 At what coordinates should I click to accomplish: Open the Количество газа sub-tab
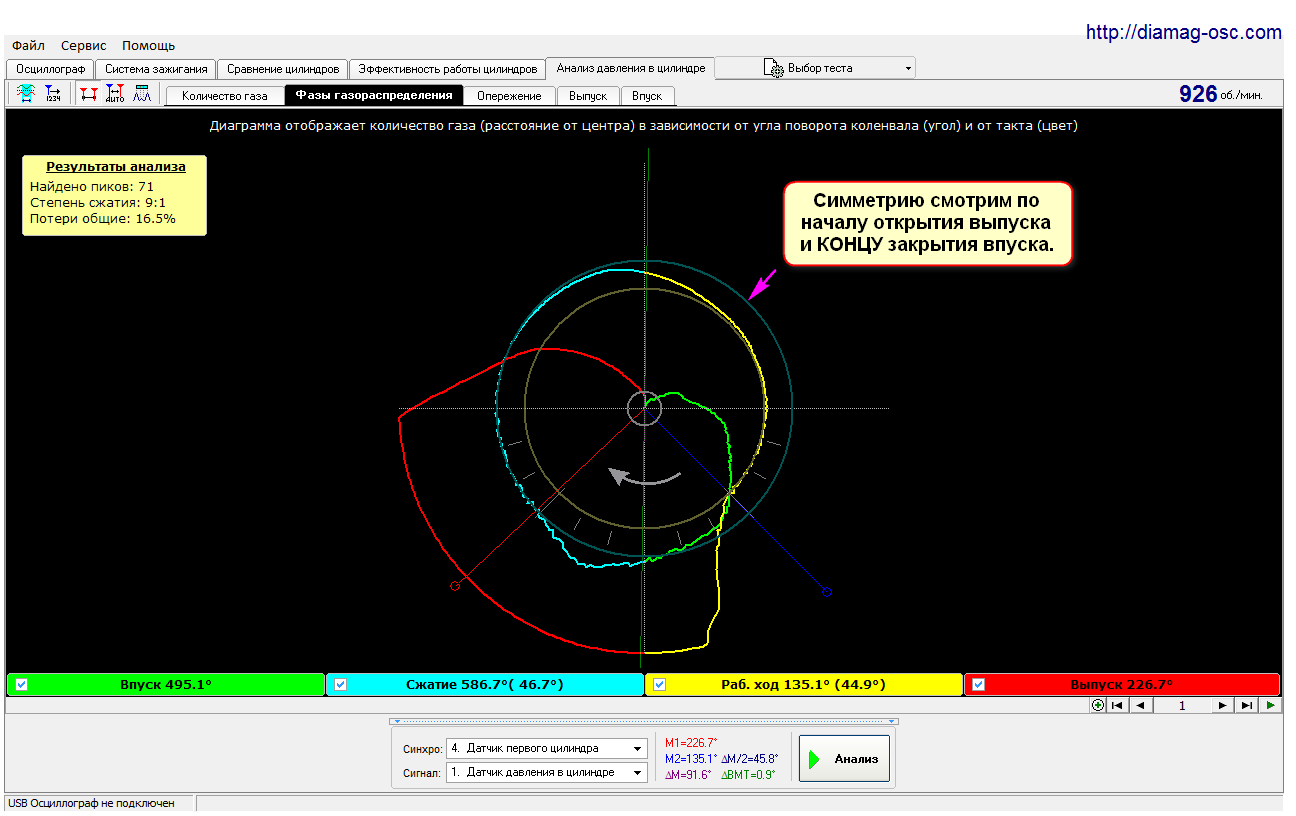[225, 96]
